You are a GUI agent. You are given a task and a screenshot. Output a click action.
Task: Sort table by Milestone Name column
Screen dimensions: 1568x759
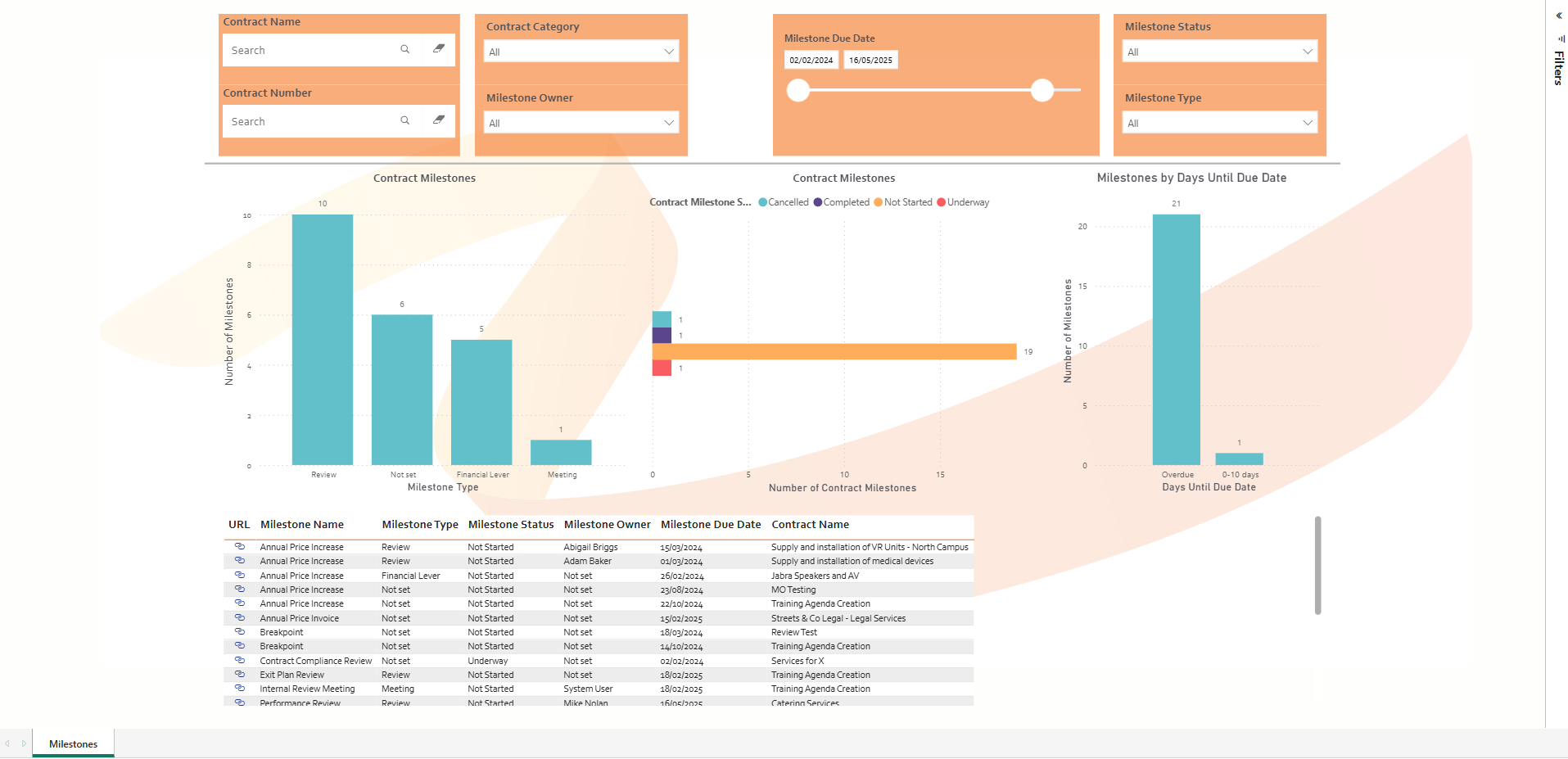pyautogui.click(x=302, y=525)
